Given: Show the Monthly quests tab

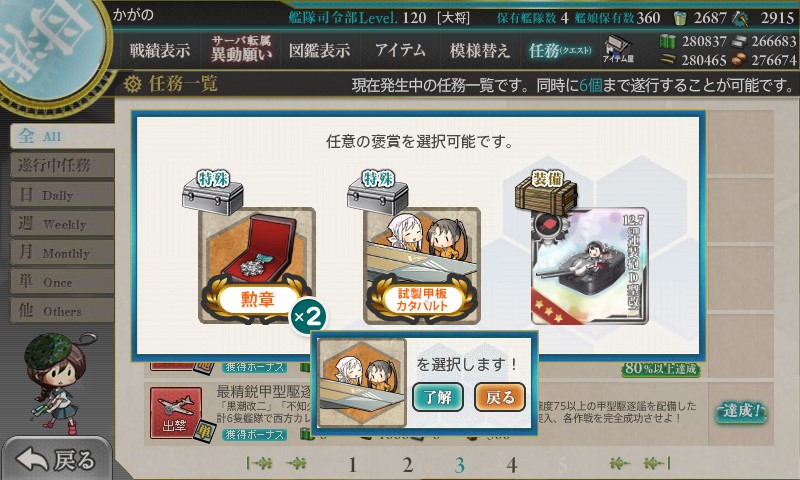Looking at the screenshot, I should point(62,252).
